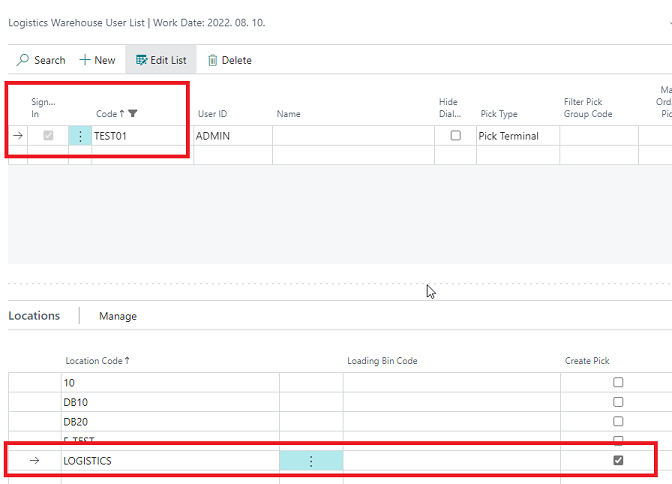Select the TEST01 row arrow indicator
This screenshot has width=672, height=484.
tap(17, 136)
